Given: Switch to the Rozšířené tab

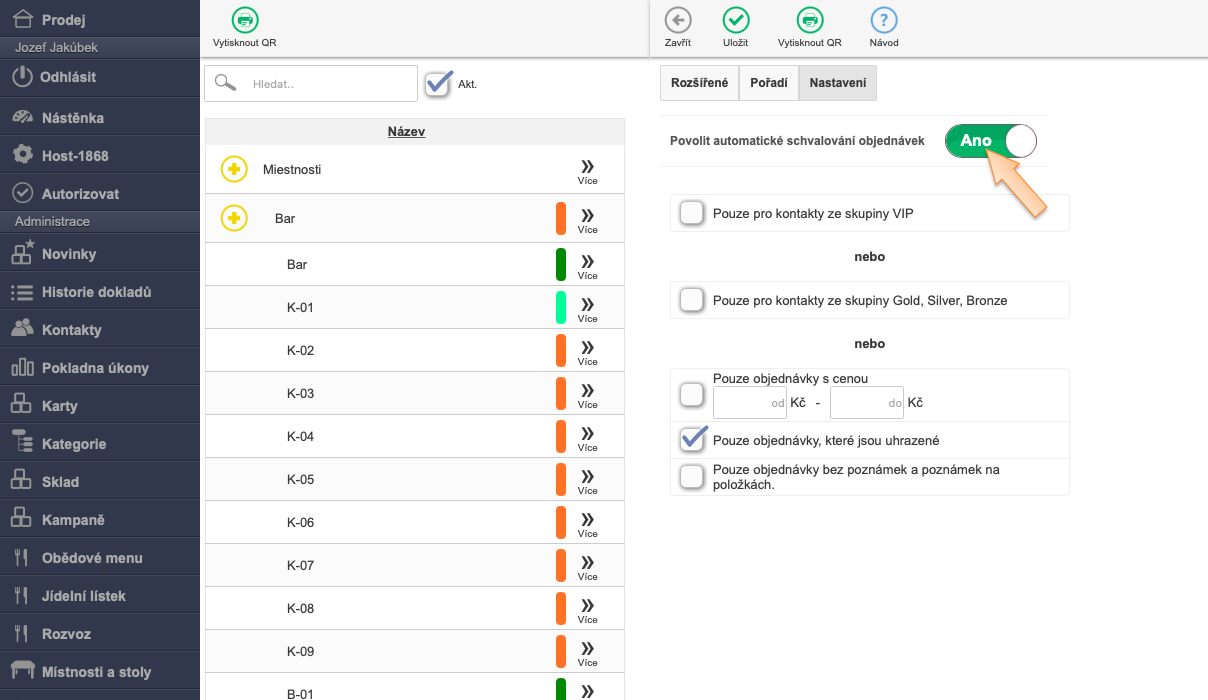Looking at the screenshot, I should (699, 83).
